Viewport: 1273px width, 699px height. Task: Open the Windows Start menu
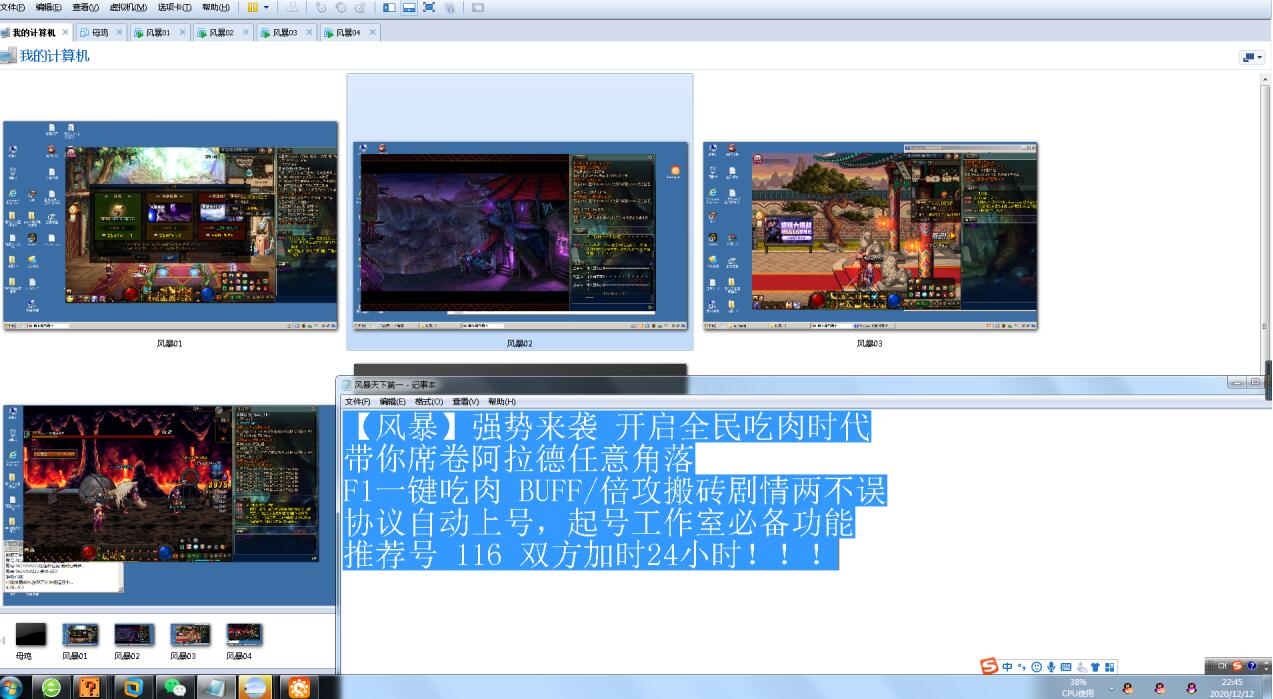[x=11, y=687]
